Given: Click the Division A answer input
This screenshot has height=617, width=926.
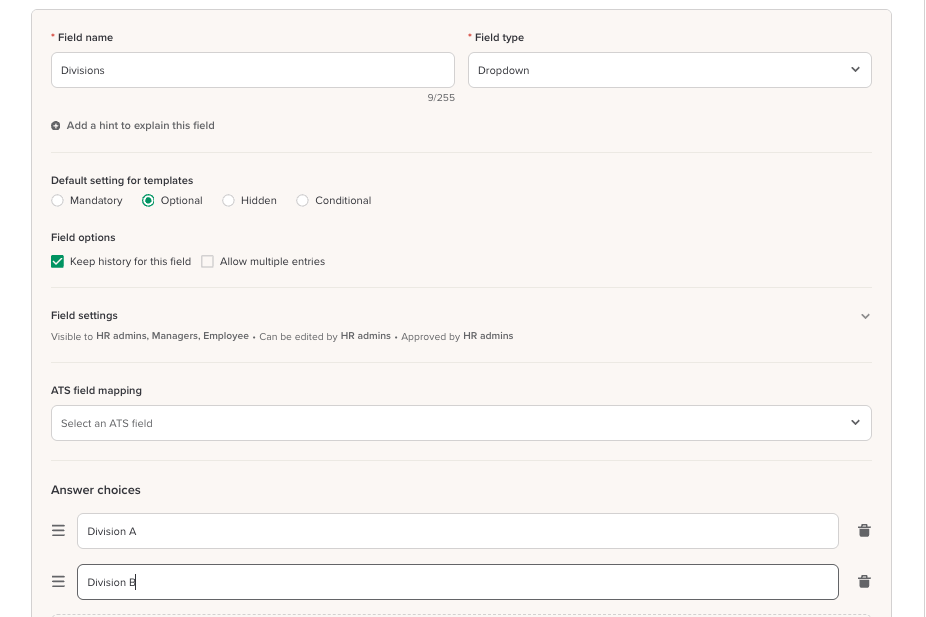Looking at the screenshot, I should pyautogui.click(x=457, y=531).
